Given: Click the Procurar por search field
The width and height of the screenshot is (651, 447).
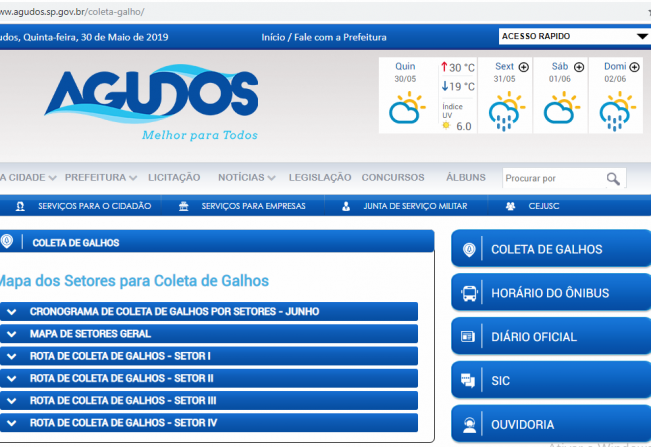Looking at the screenshot, I should pyautogui.click(x=552, y=179).
